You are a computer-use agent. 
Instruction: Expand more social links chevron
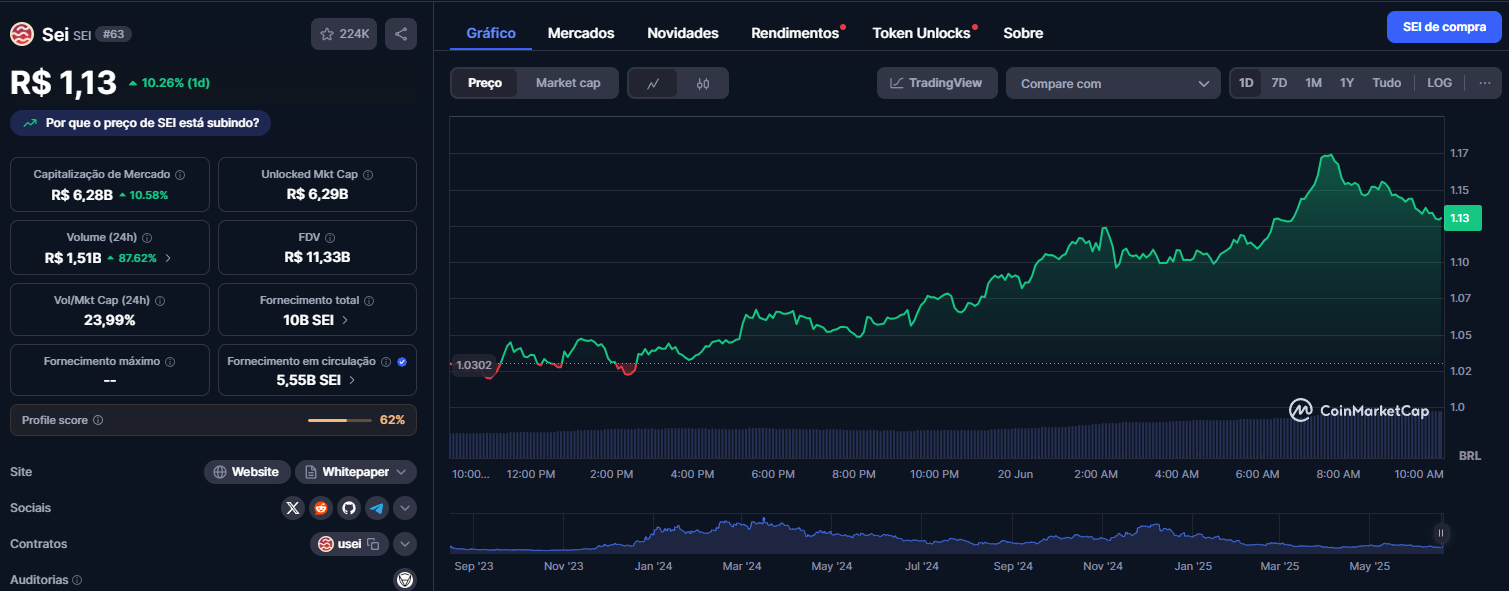pos(405,508)
